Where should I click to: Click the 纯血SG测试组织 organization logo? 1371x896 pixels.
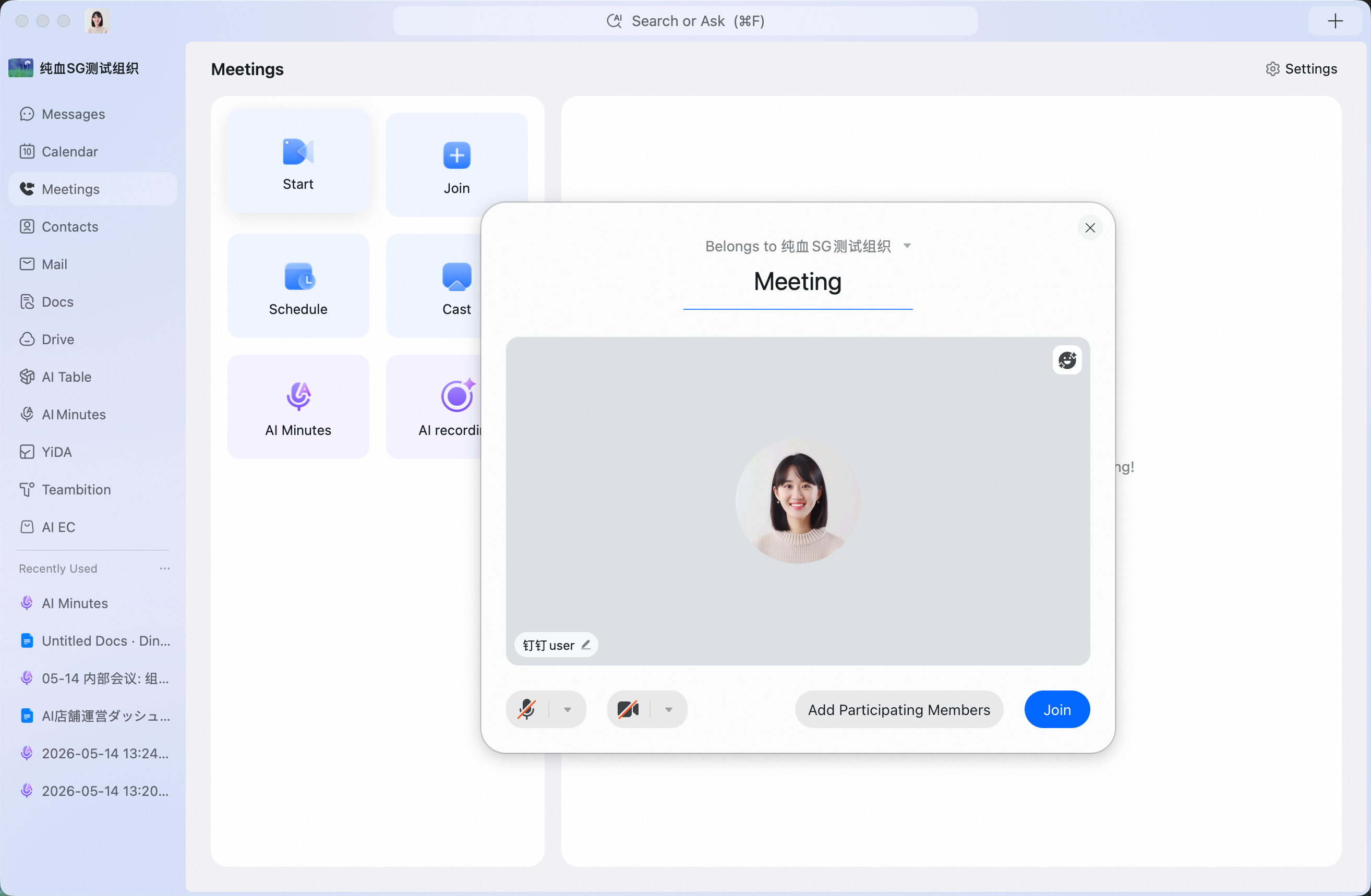[21, 68]
